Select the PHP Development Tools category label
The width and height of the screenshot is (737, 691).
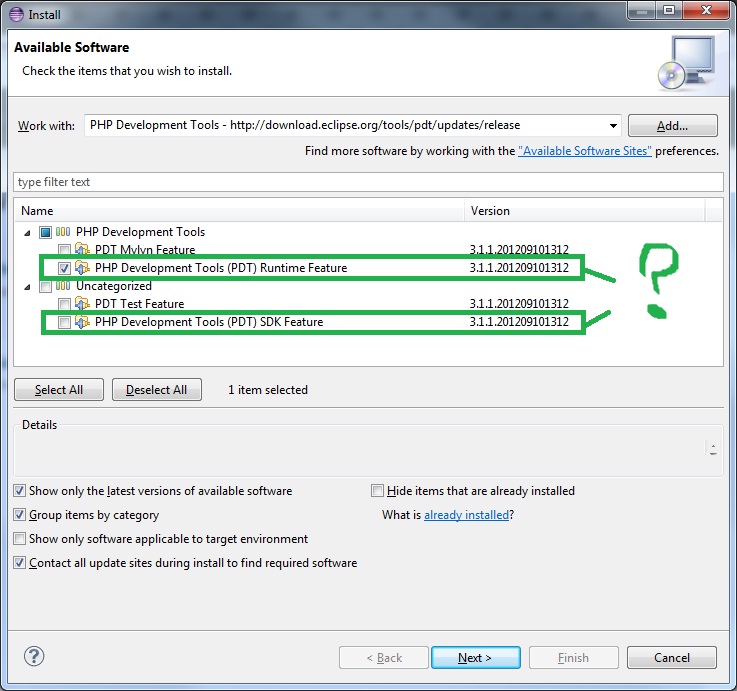tap(141, 232)
